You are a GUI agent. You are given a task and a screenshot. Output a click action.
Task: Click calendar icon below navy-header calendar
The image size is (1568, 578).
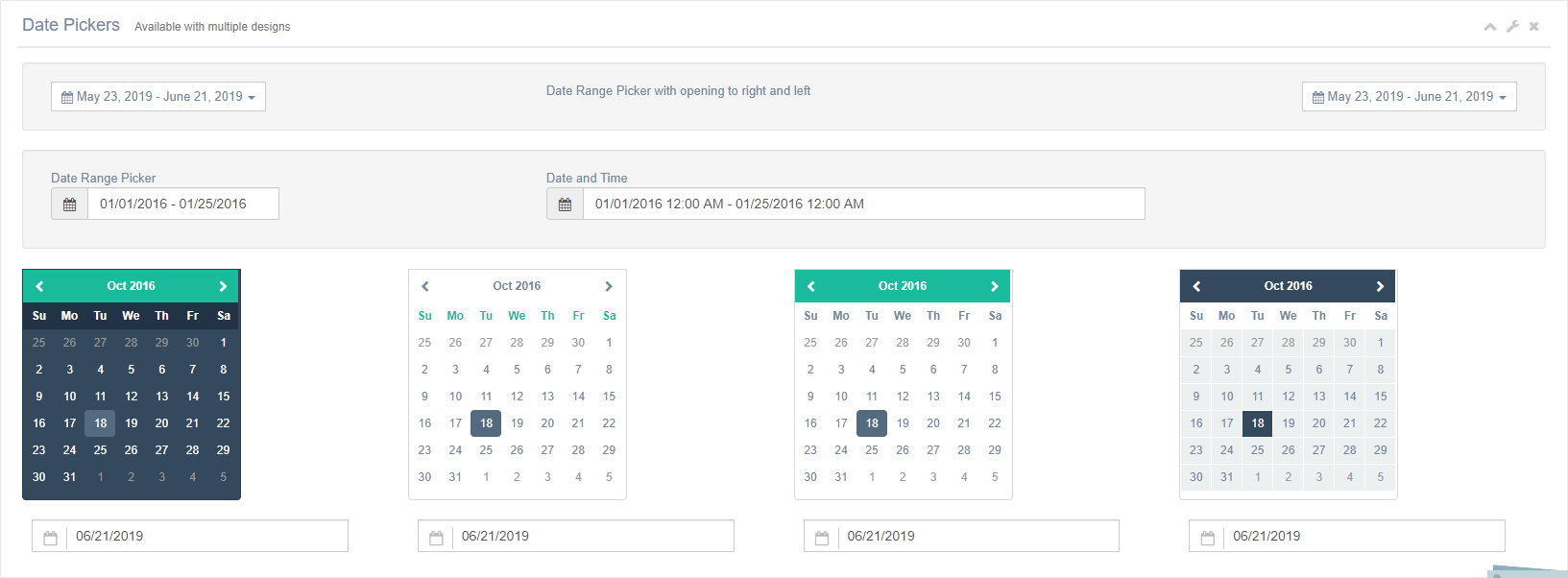pos(1208,537)
